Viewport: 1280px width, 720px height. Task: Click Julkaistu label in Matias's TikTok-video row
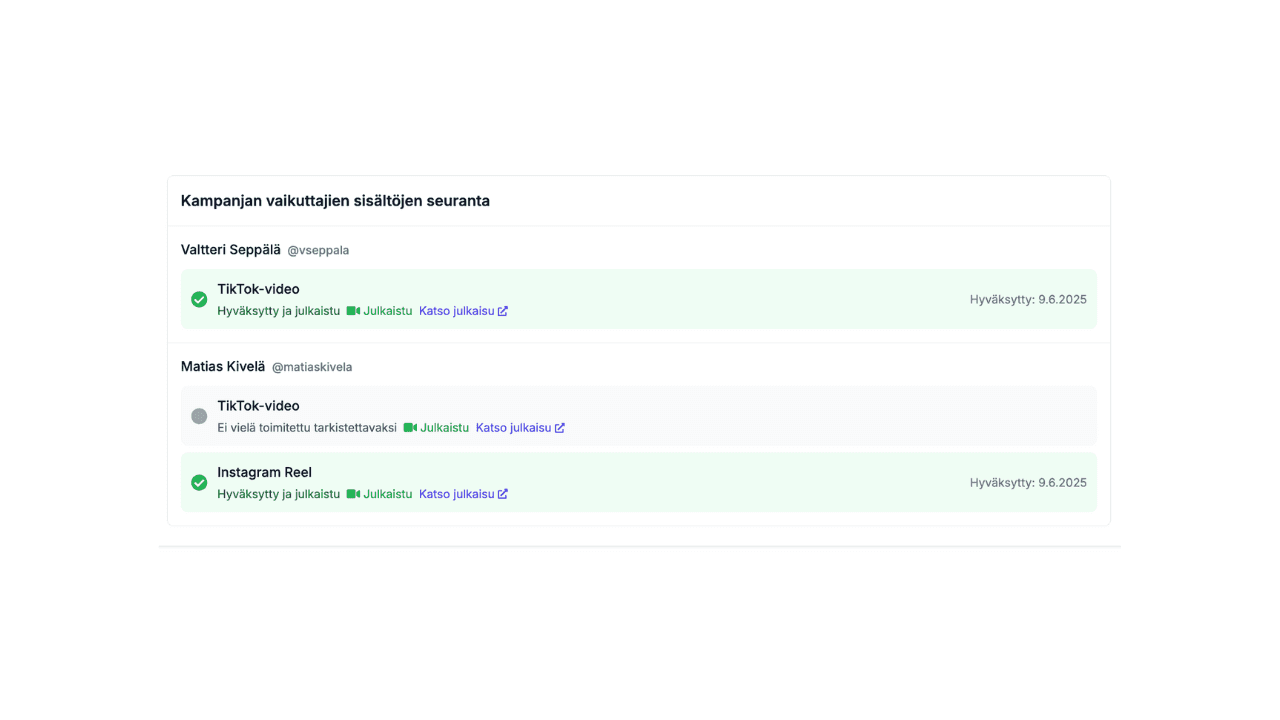445,427
